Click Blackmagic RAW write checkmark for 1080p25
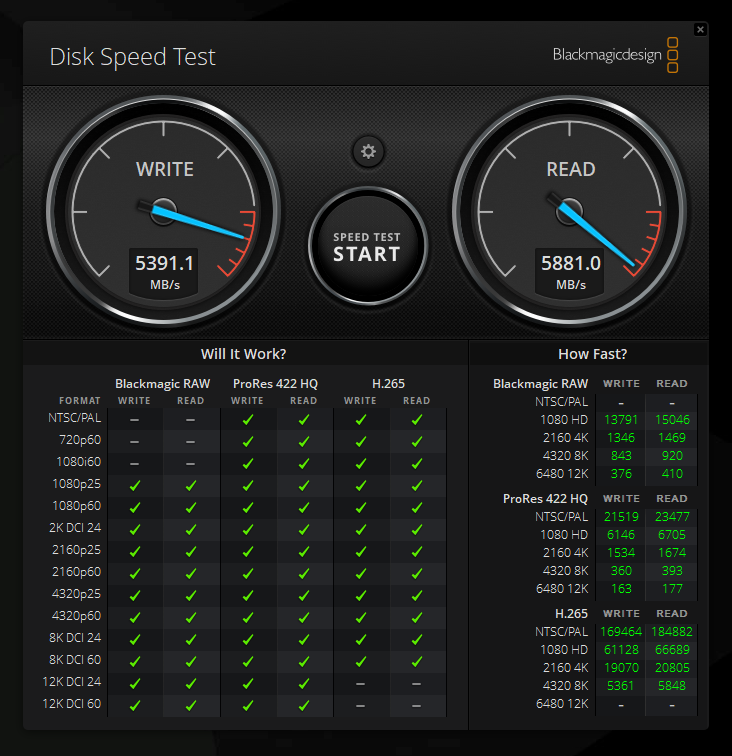Screen dimensions: 732x756 point(134,485)
